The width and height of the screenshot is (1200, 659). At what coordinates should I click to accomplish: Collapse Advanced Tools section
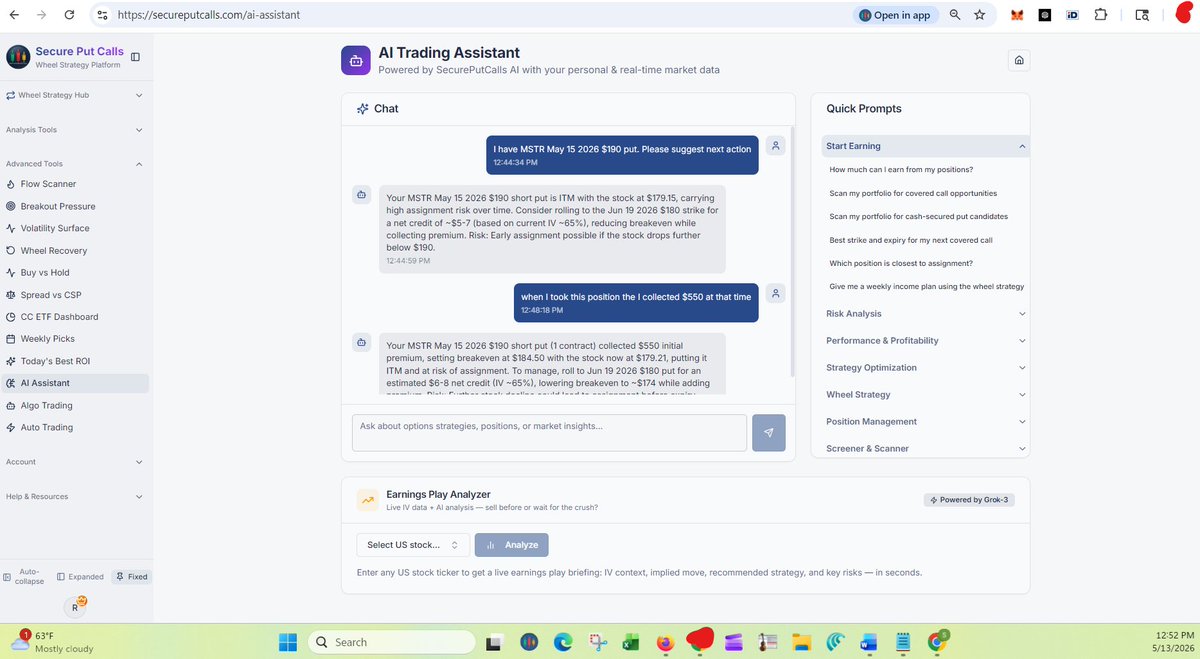pos(75,164)
